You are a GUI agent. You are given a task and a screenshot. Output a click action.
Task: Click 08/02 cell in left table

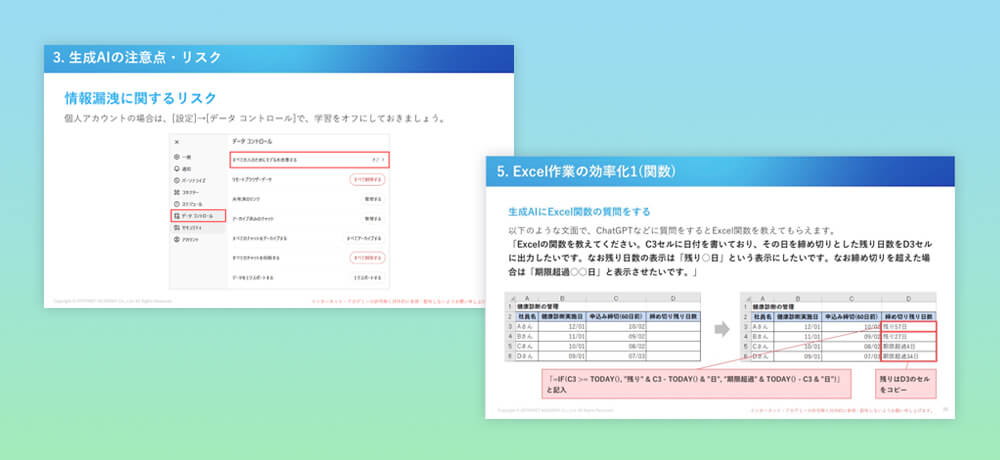pos(615,346)
